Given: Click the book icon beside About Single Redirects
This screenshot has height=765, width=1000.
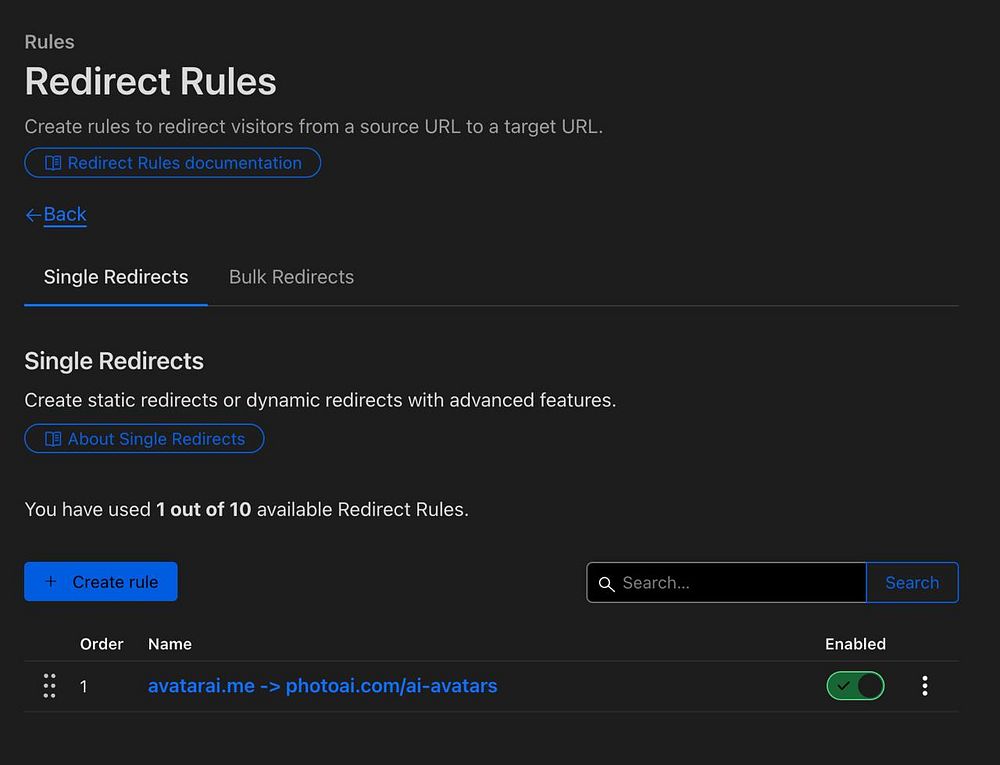Looking at the screenshot, I should (54, 439).
